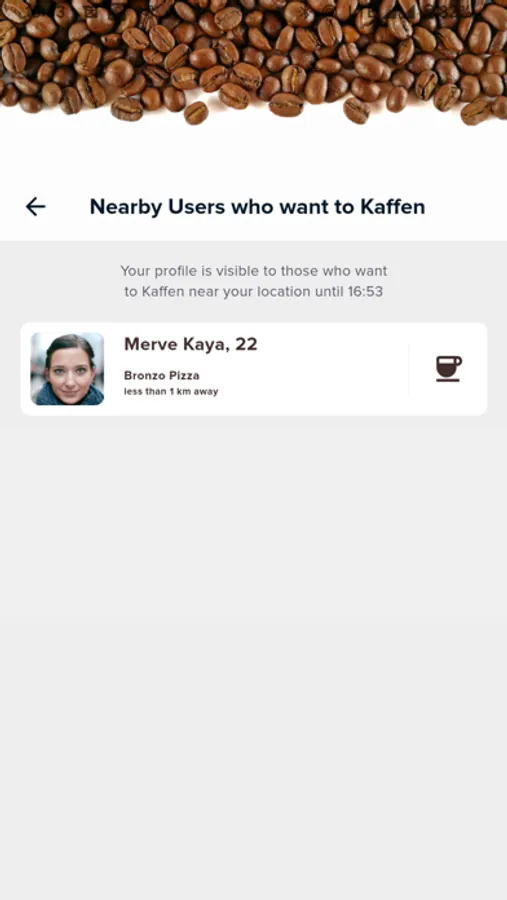Open Merve Kaya's profile photo

click(67, 368)
